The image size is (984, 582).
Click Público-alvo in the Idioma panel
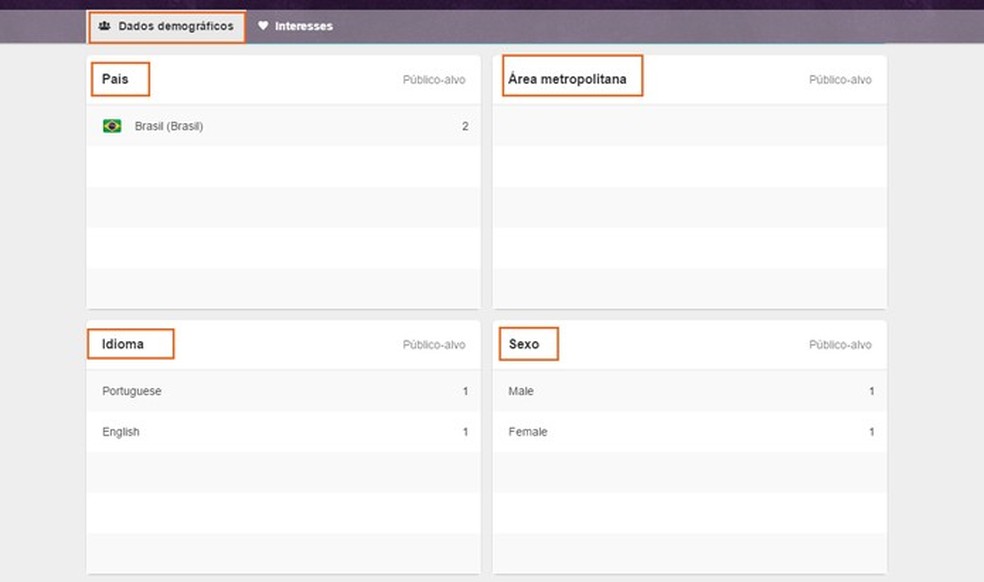pos(434,345)
